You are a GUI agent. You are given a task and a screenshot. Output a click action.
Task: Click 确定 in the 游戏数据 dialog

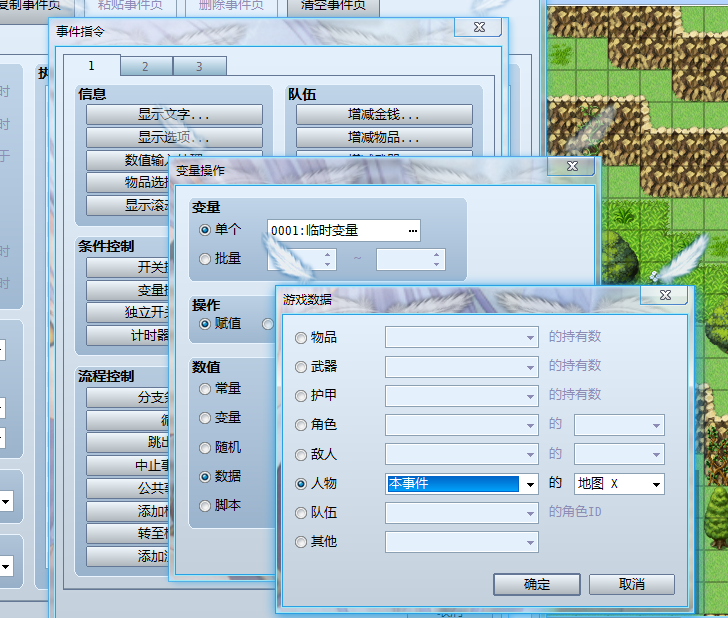coord(537,584)
